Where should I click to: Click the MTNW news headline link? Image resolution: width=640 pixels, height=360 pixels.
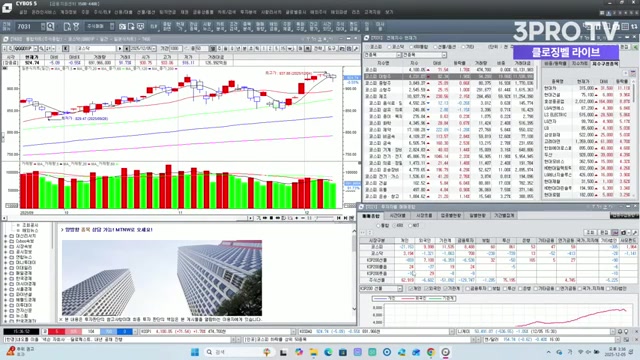pyautogui.click(x=109, y=230)
